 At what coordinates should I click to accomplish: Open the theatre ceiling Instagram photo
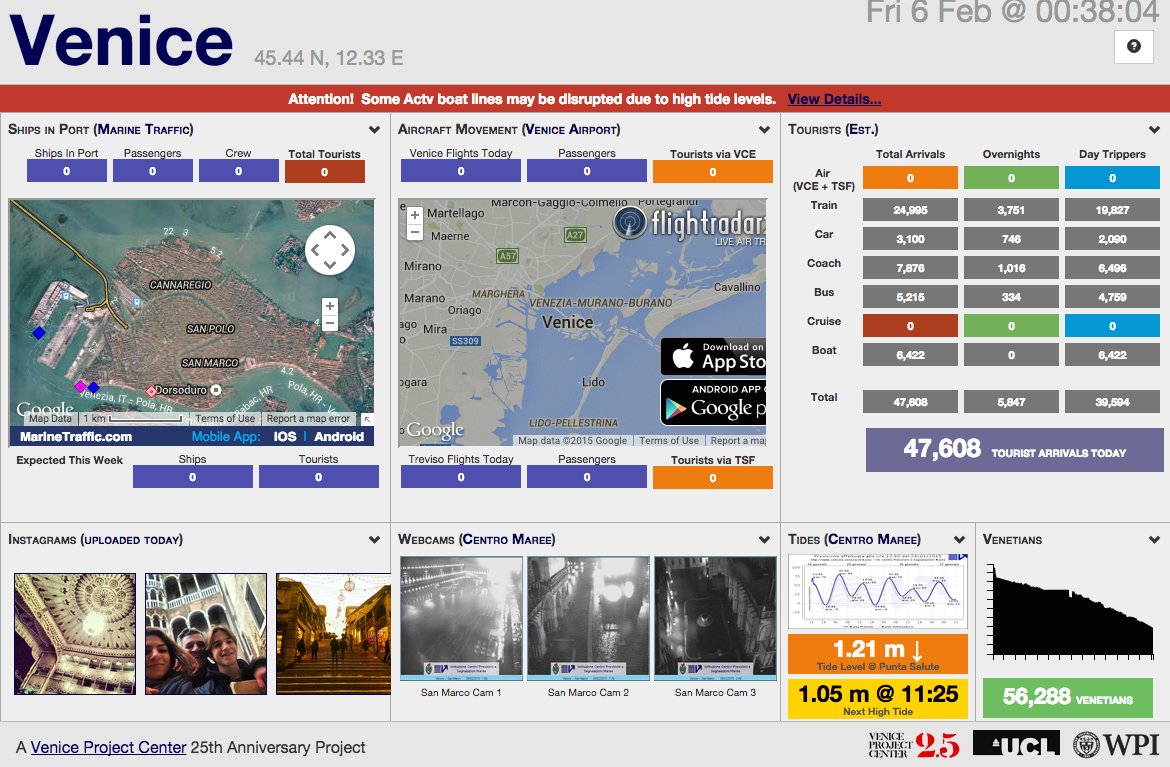coord(75,634)
